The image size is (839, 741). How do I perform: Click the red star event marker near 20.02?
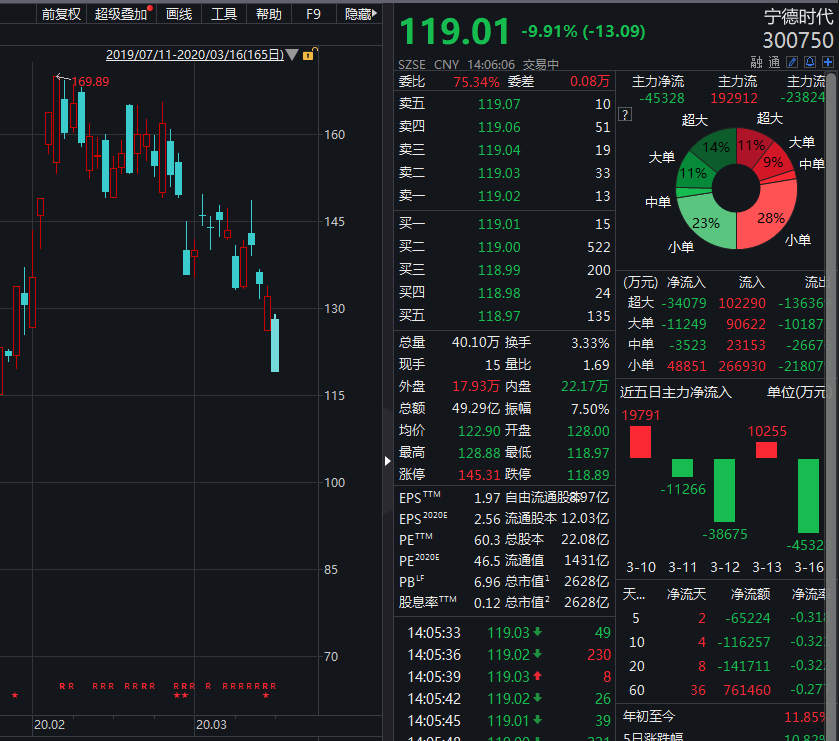[14, 695]
